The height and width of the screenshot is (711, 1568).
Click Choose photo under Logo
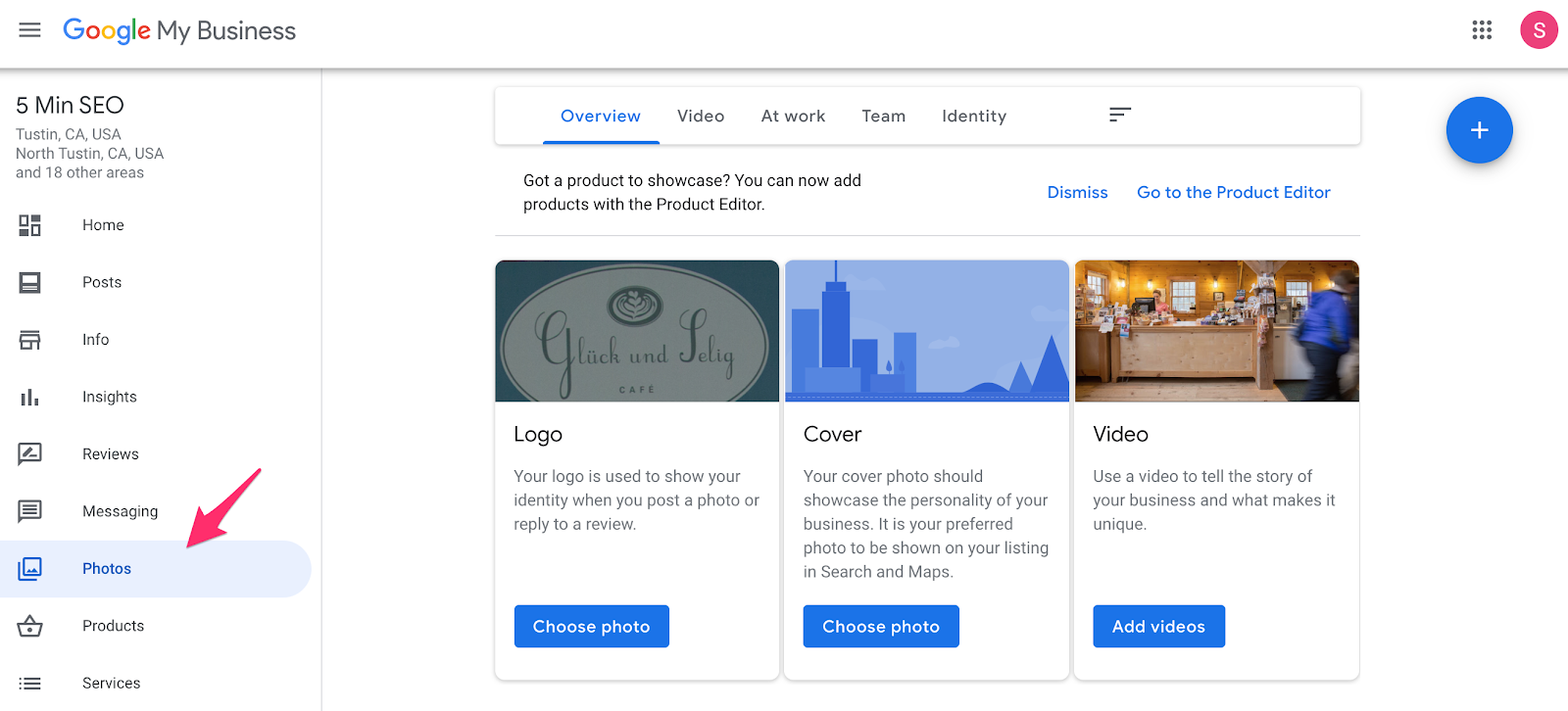click(591, 627)
